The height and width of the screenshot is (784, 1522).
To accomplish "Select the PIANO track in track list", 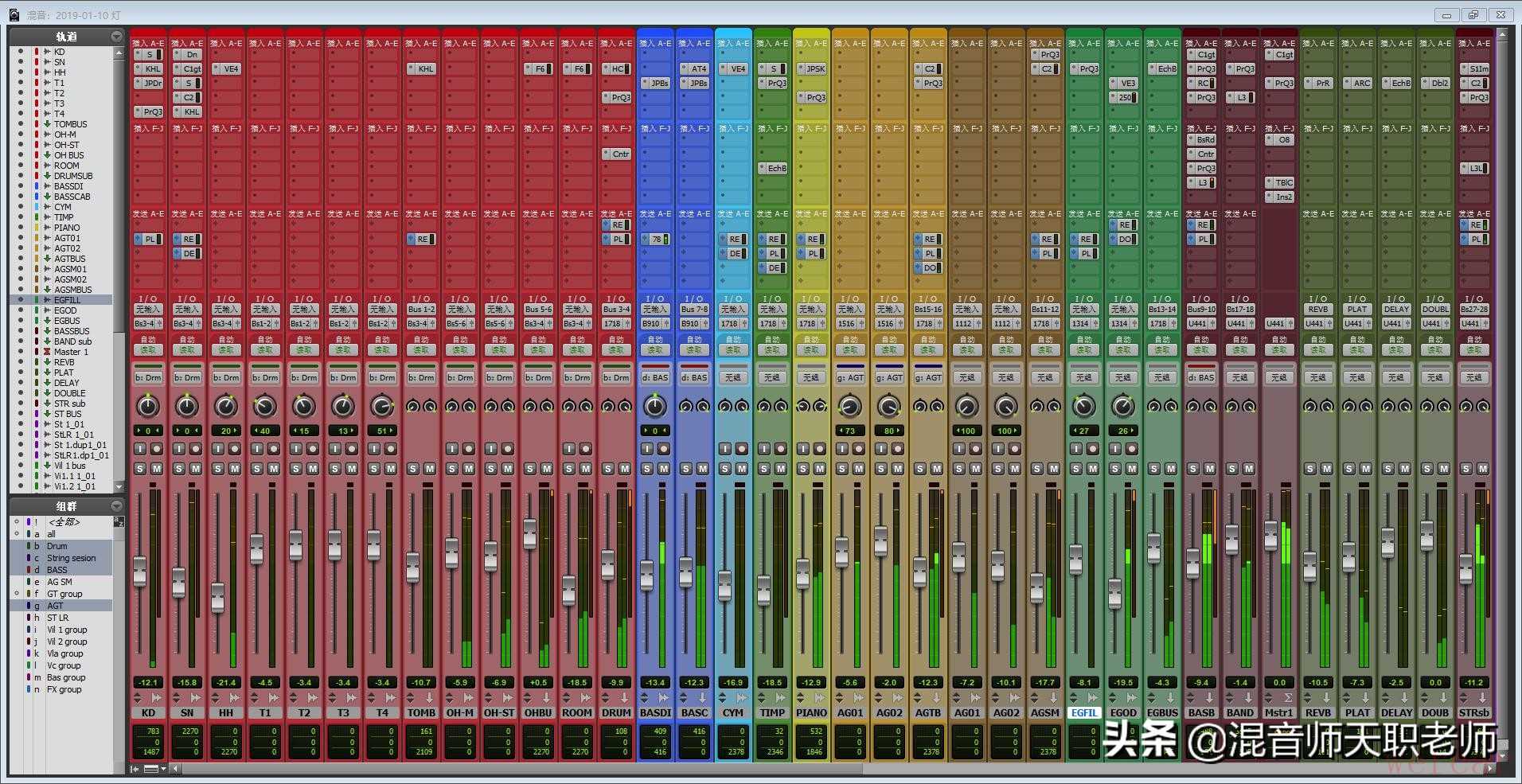I will point(67,228).
